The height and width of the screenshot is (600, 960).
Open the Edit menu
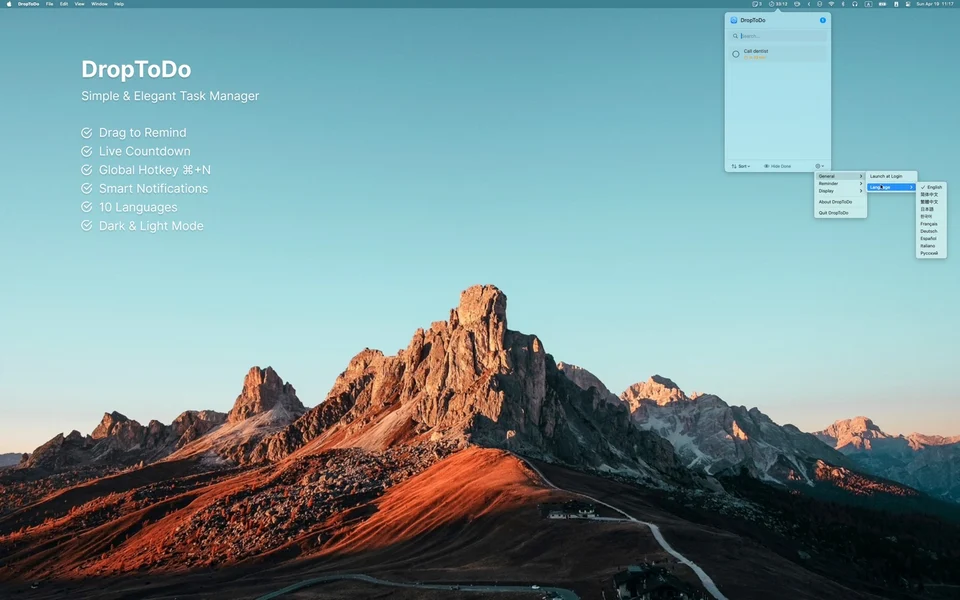(64, 4)
